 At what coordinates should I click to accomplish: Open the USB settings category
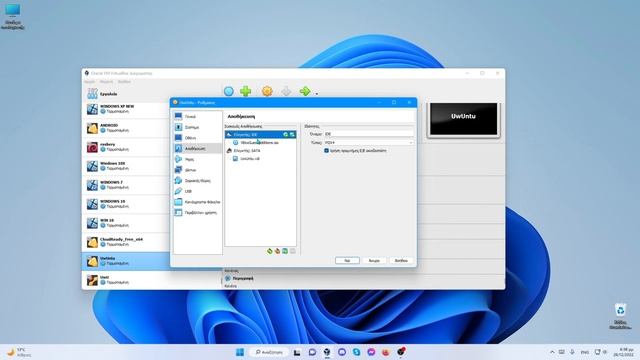198,191
